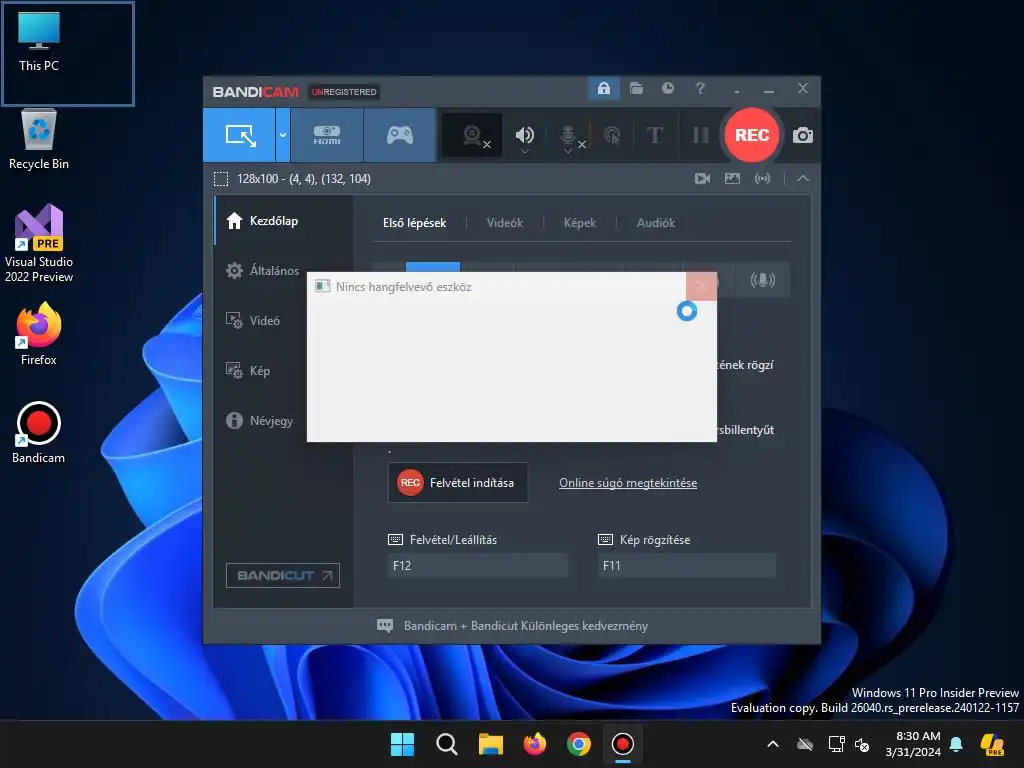This screenshot has width=1024, height=768.
Task: Switch to the Videók tab
Action: point(505,223)
